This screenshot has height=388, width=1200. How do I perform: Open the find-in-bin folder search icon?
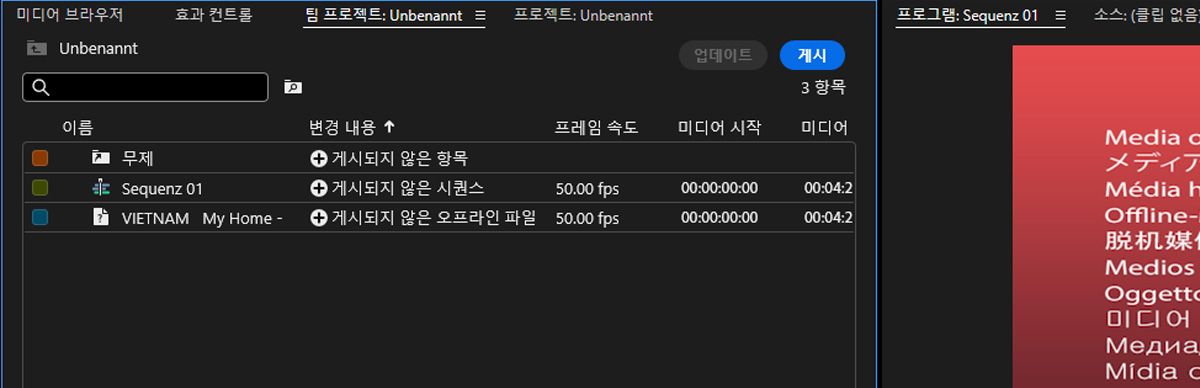(292, 87)
